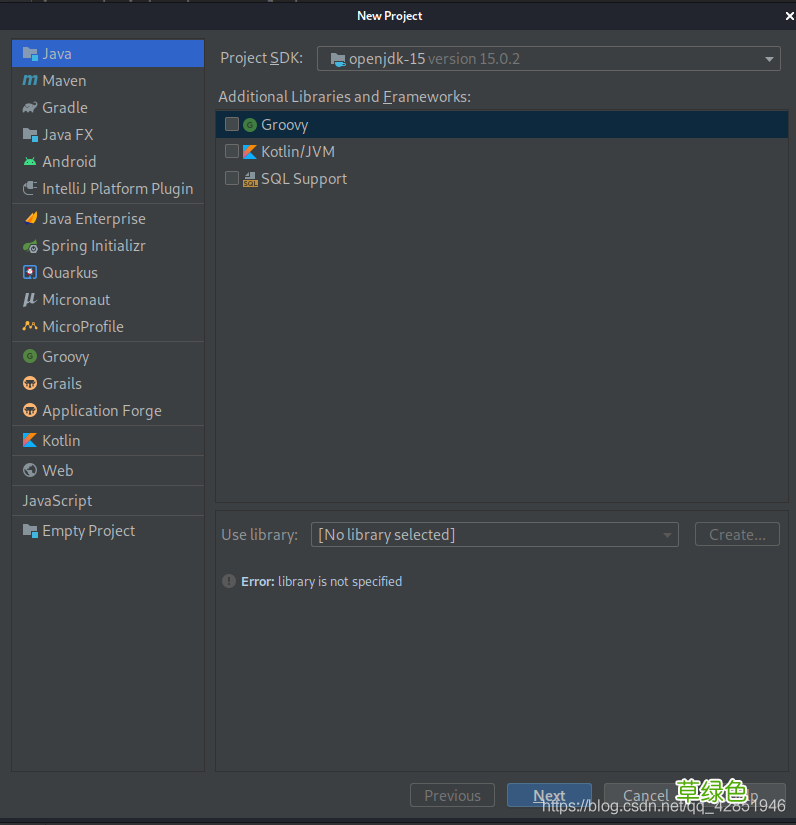The image size is (796, 825).
Task: Select the Maven project type icon
Action: 30,81
